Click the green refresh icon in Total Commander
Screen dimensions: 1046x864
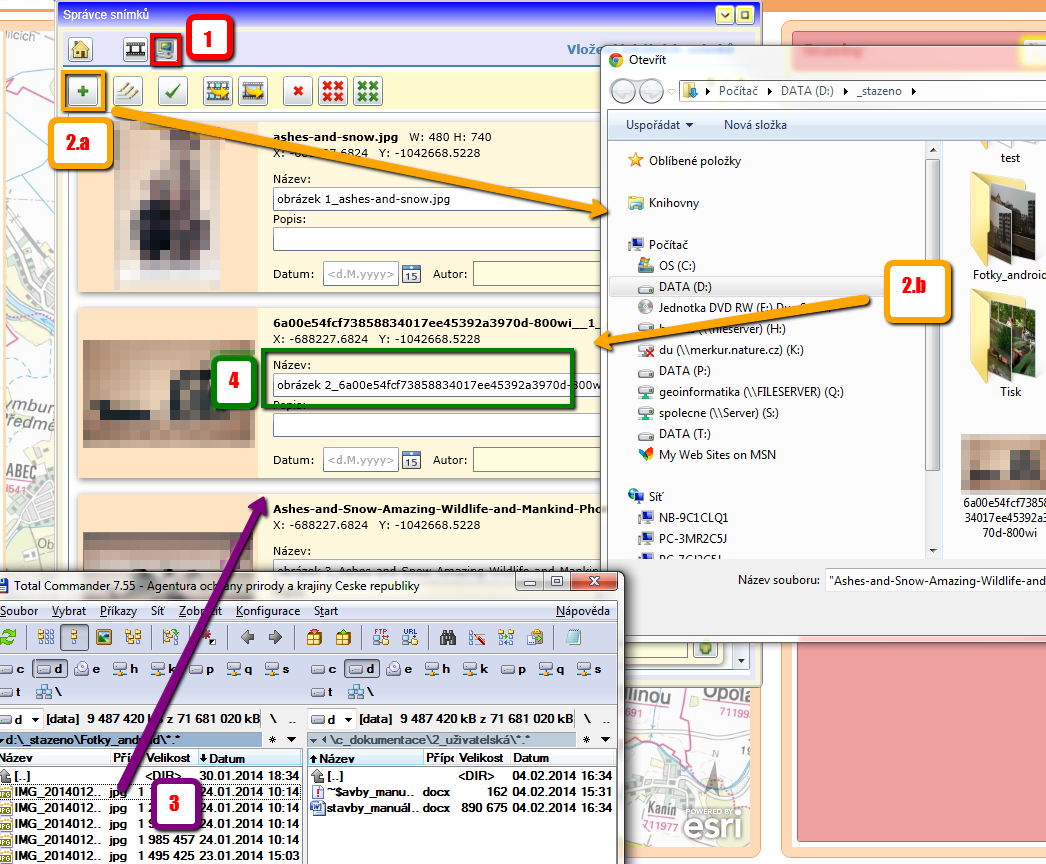[x=8, y=637]
